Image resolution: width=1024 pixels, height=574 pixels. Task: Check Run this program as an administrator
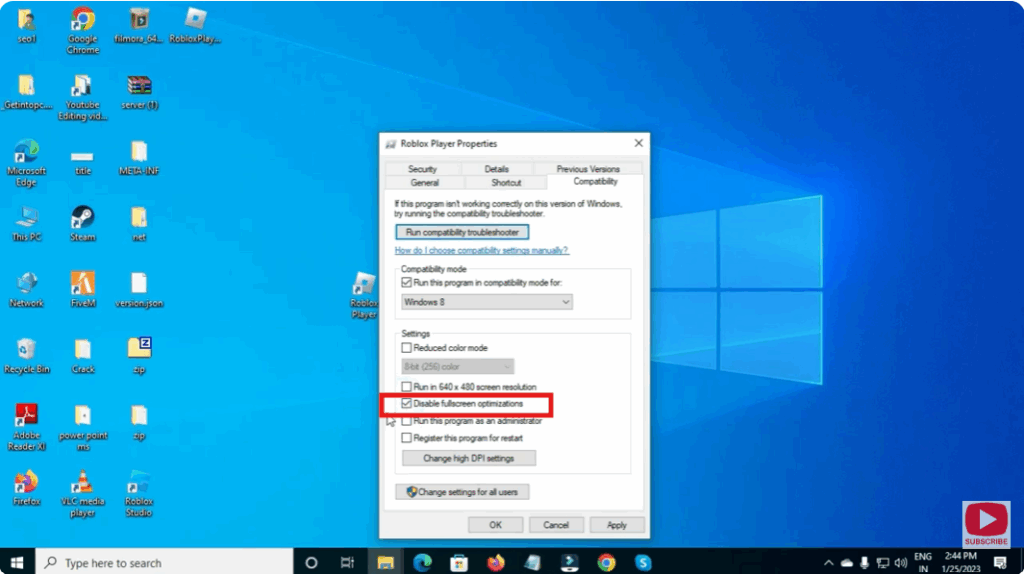(x=406, y=421)
